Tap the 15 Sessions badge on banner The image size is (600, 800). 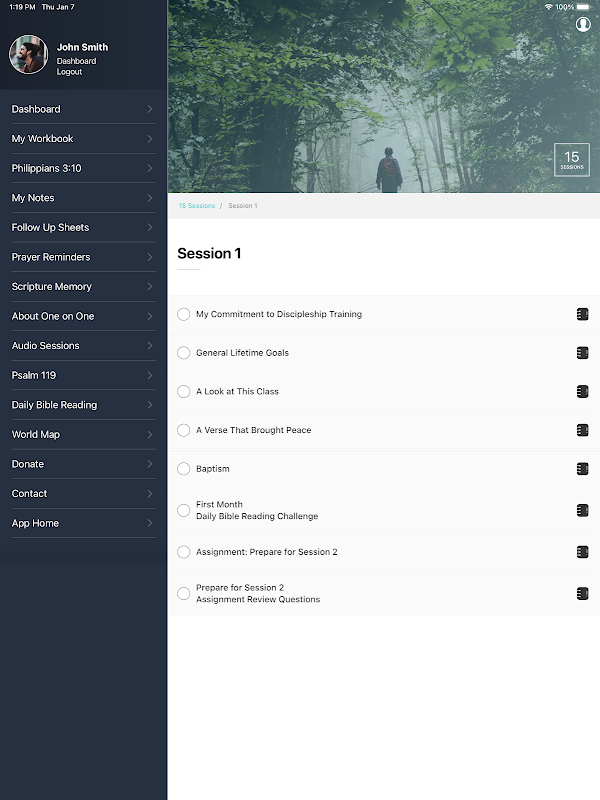(571, 160)
